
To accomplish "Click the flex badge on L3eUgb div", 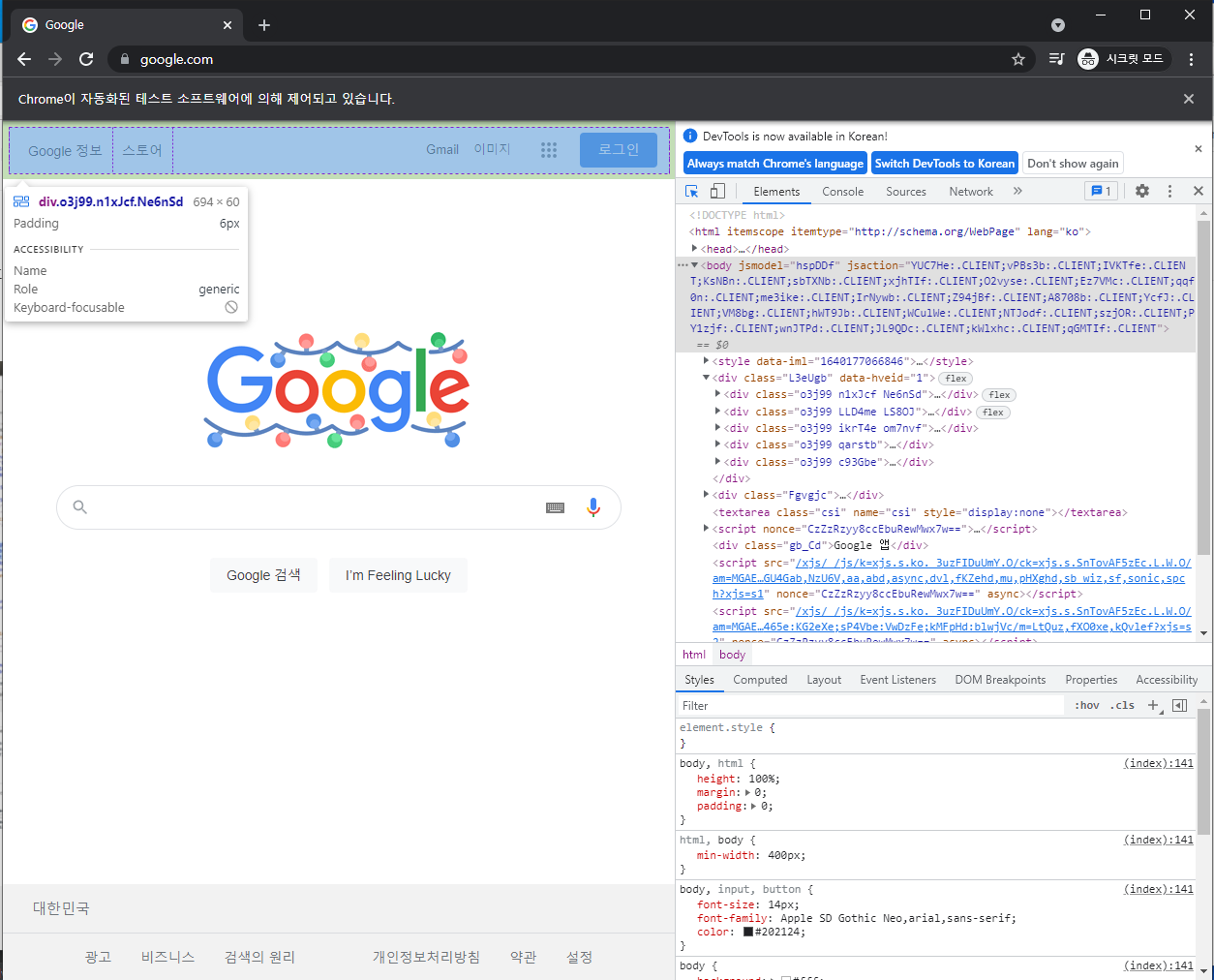I will 956,379.
